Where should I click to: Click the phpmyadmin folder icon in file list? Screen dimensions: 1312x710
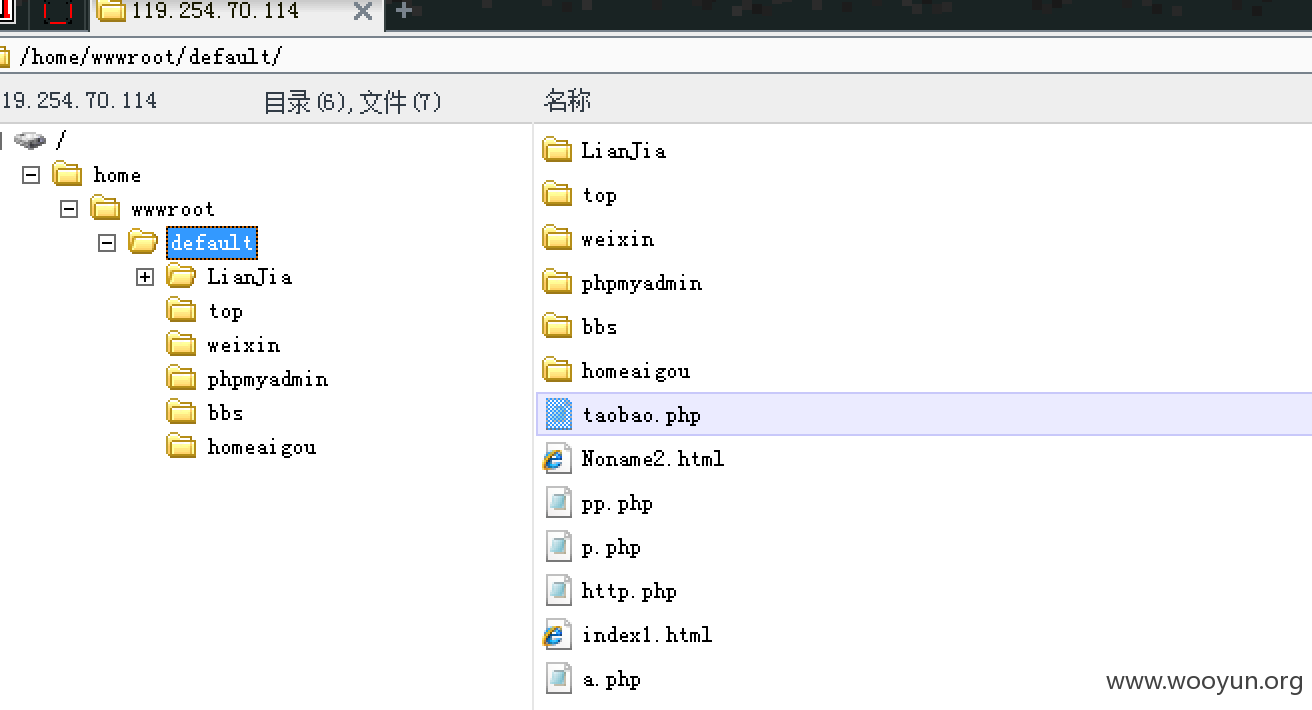[x=557, y=283]
